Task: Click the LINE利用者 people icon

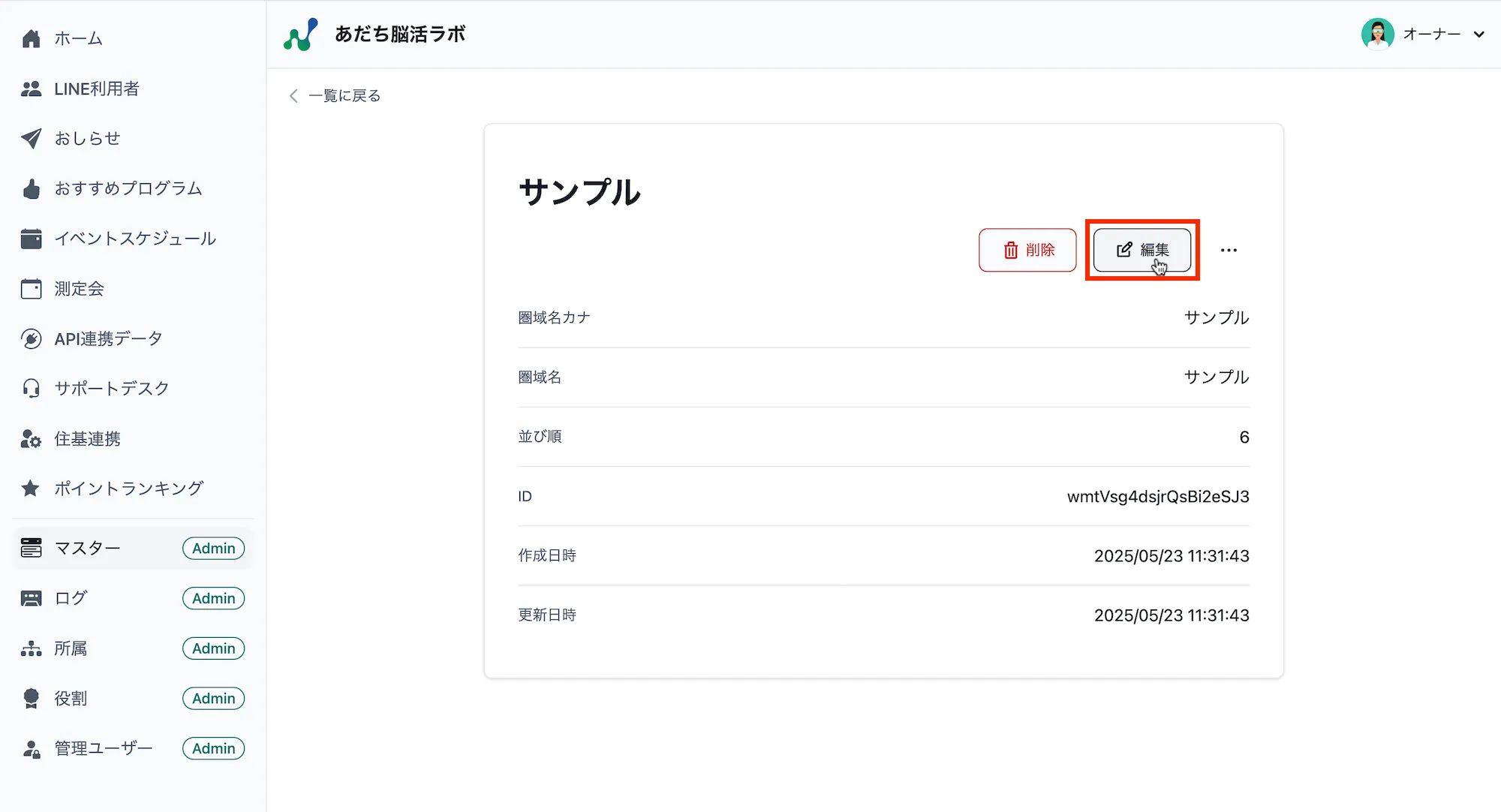Action: [31, 89]
